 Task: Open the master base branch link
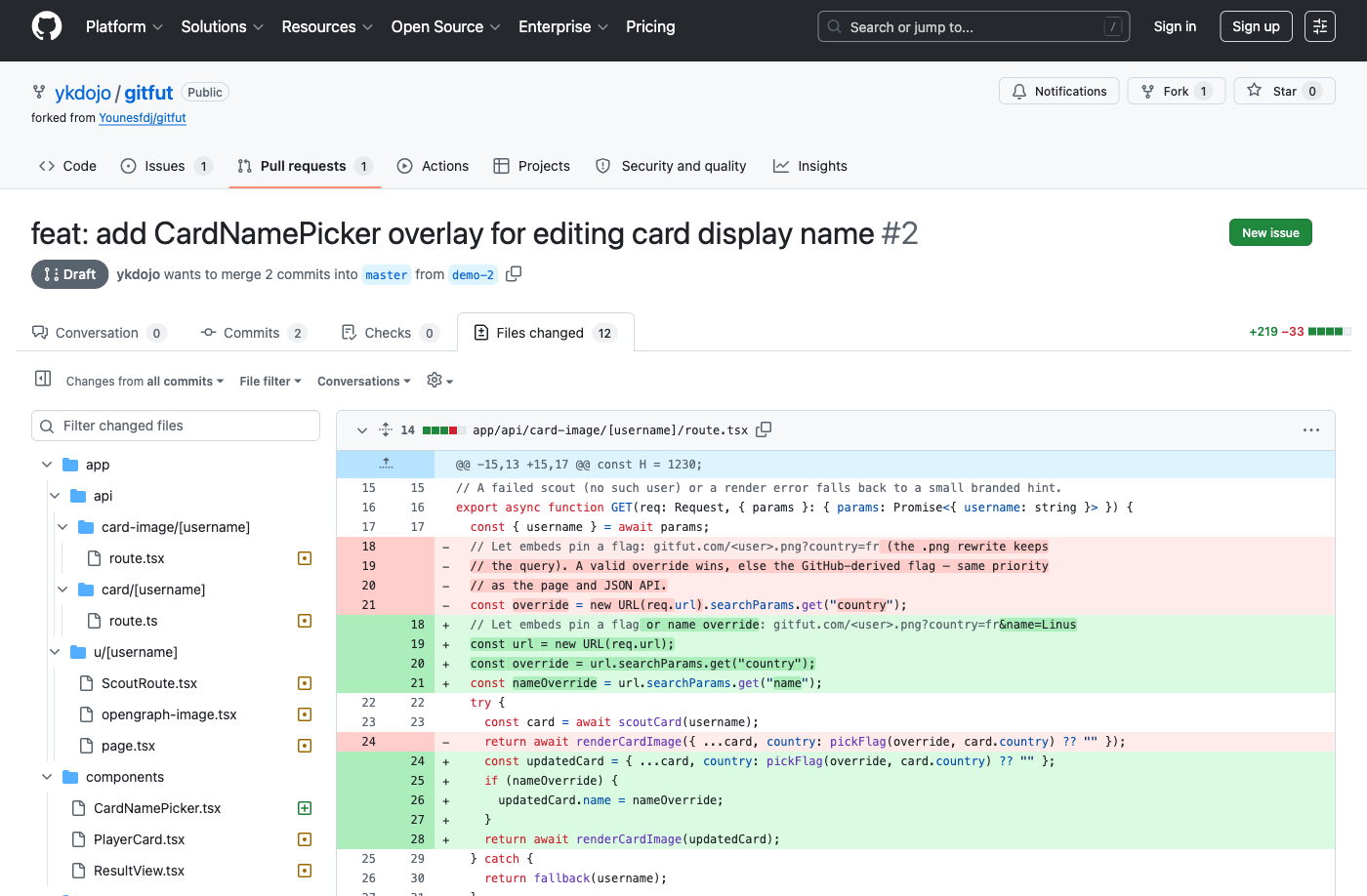point(386,275)
